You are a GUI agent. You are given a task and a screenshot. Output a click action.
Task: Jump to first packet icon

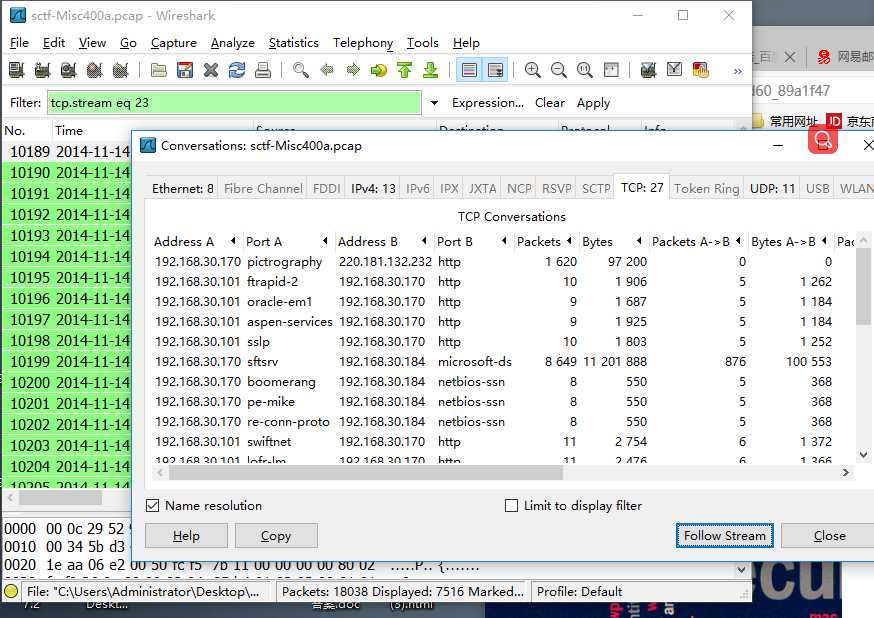405,70
